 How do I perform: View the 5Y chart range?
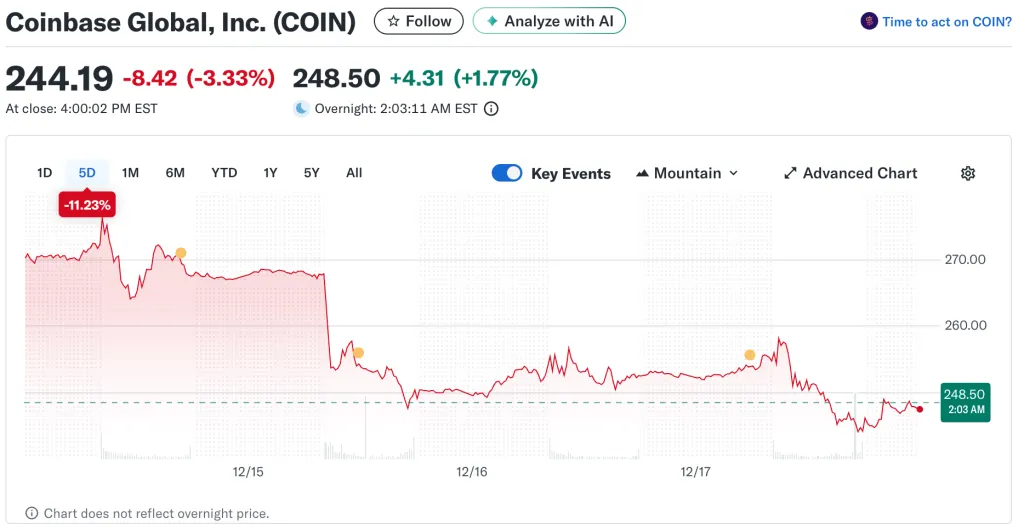312,173
